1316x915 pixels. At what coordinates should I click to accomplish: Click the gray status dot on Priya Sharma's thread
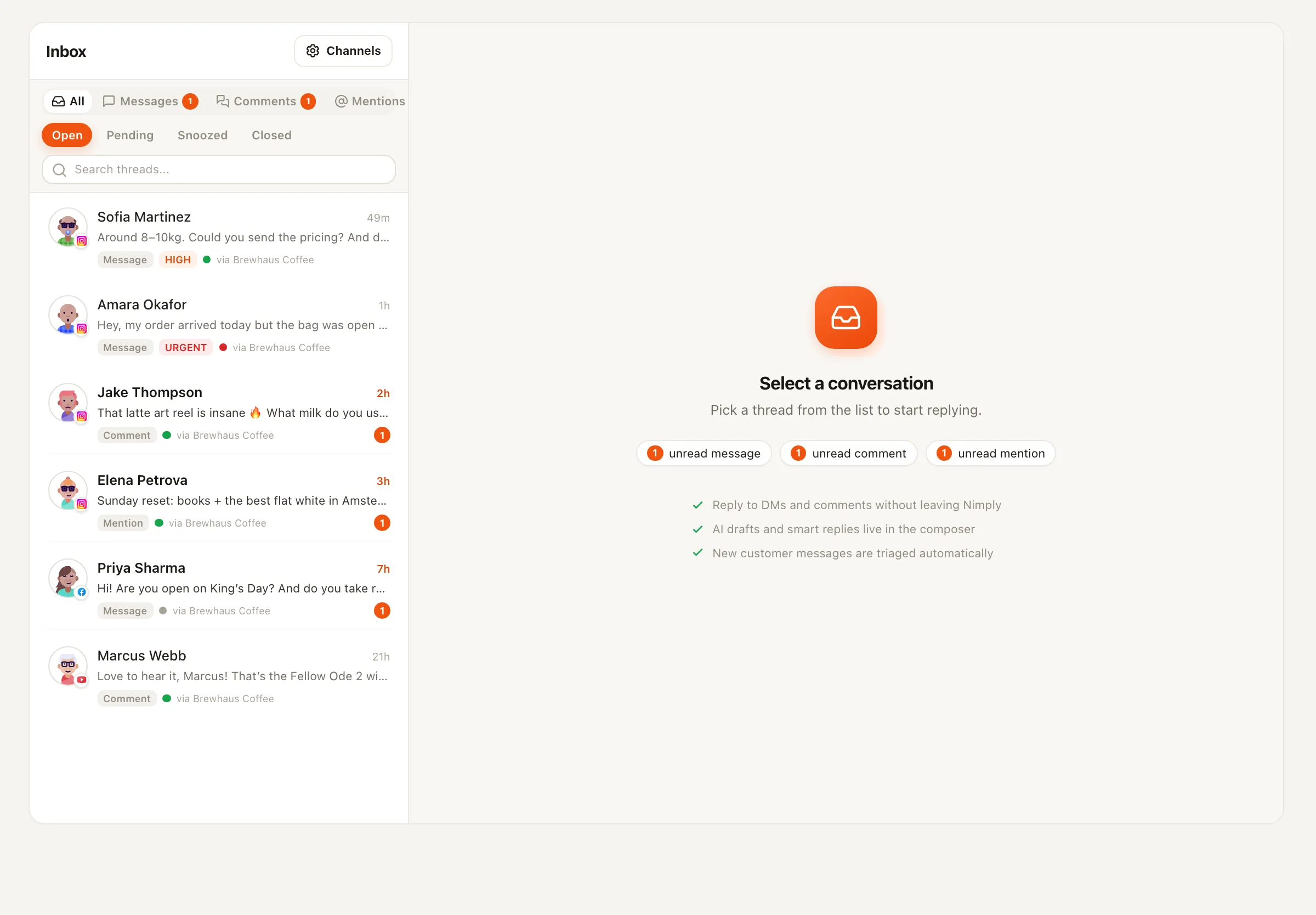pyautogui.click(x=163, y=611)
